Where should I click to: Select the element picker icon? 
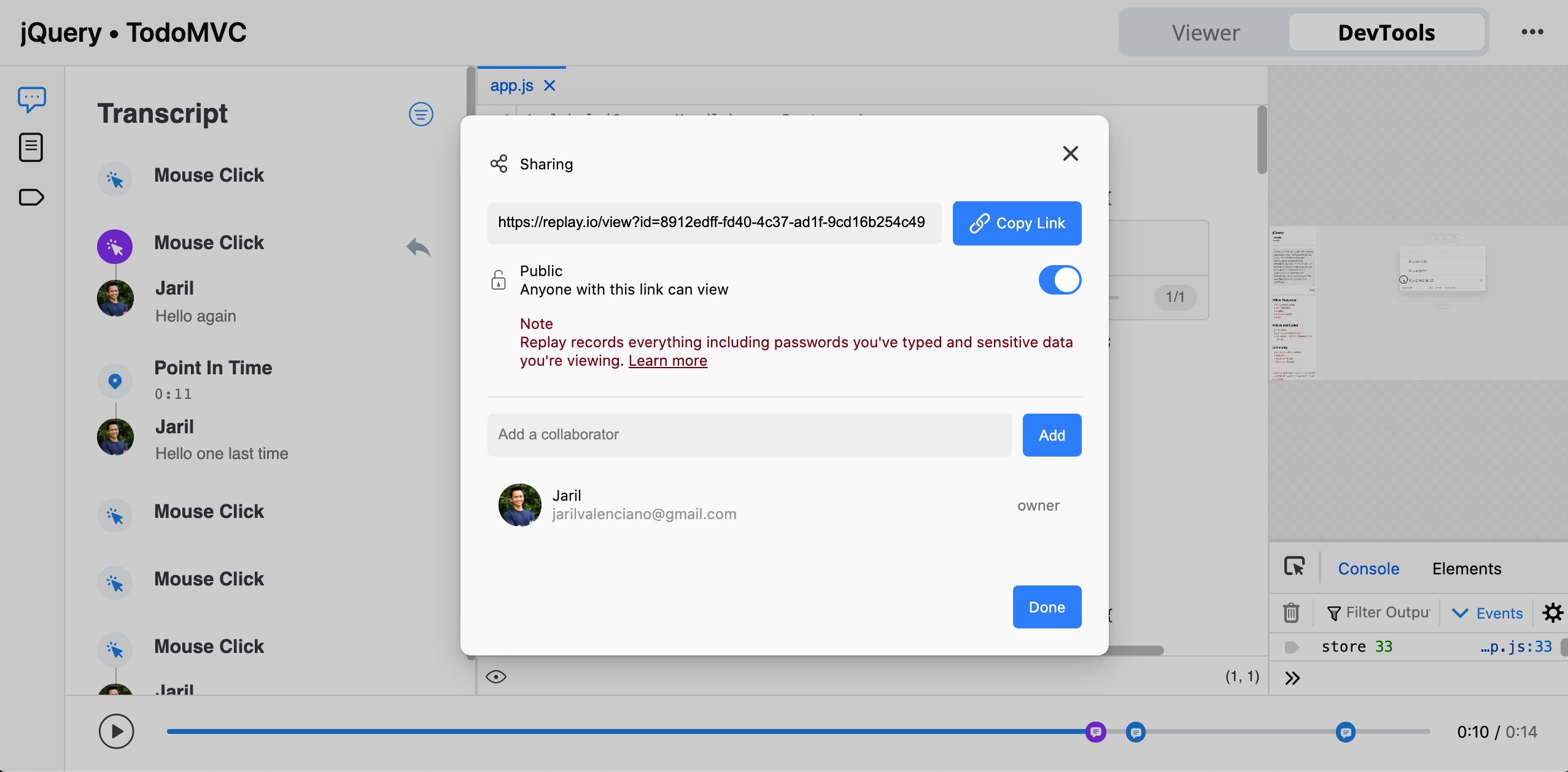(x=1294, y=566)
